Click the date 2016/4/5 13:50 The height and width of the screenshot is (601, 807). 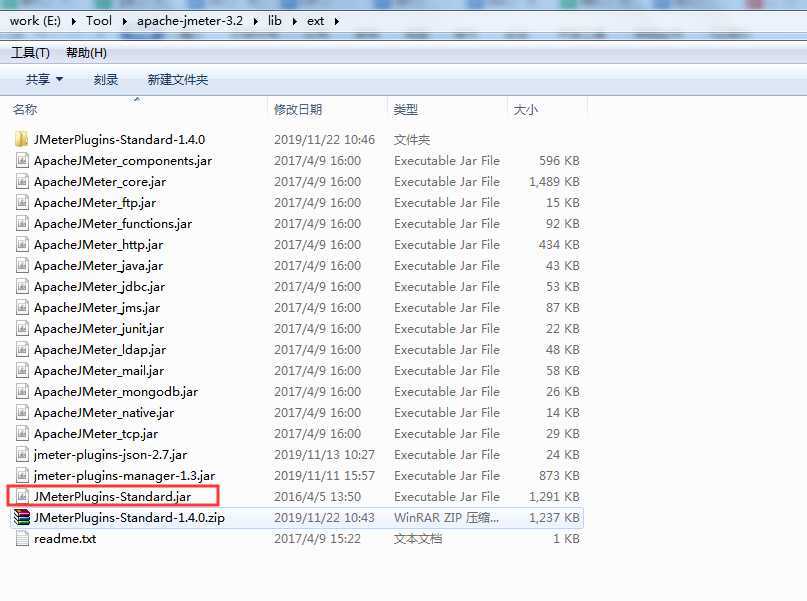tap(318, 497)
